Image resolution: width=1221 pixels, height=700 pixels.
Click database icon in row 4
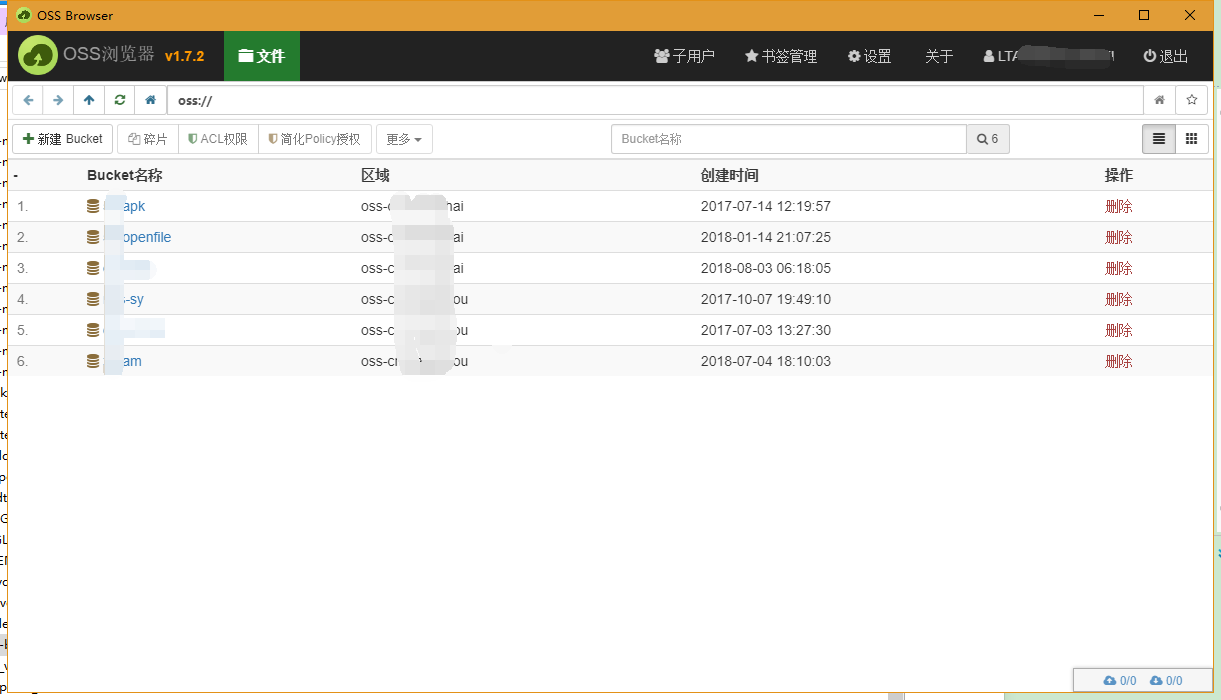93,299
